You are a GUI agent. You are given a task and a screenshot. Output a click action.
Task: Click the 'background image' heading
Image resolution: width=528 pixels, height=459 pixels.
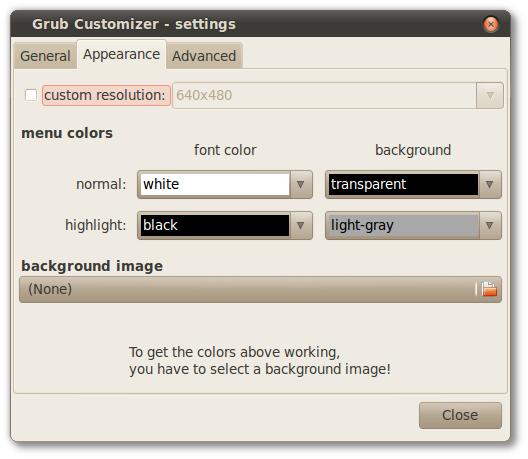point(92,266)
